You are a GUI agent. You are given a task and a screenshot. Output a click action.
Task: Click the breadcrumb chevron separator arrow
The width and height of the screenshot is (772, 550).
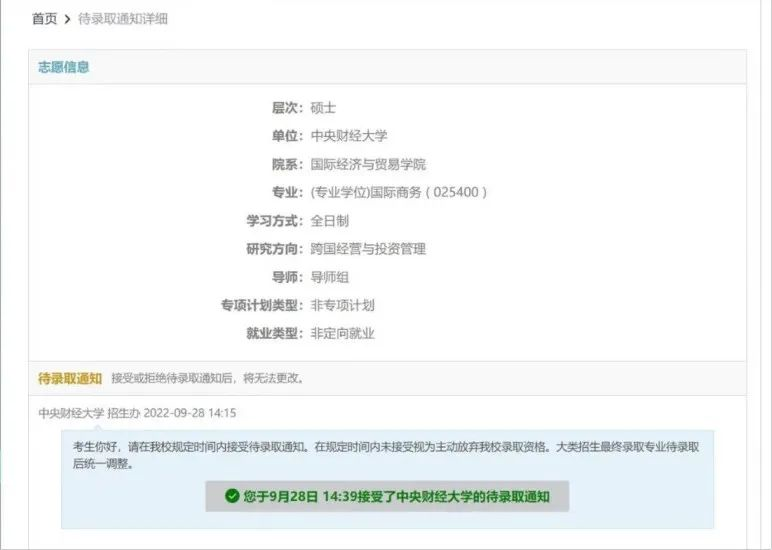point(68,19)
